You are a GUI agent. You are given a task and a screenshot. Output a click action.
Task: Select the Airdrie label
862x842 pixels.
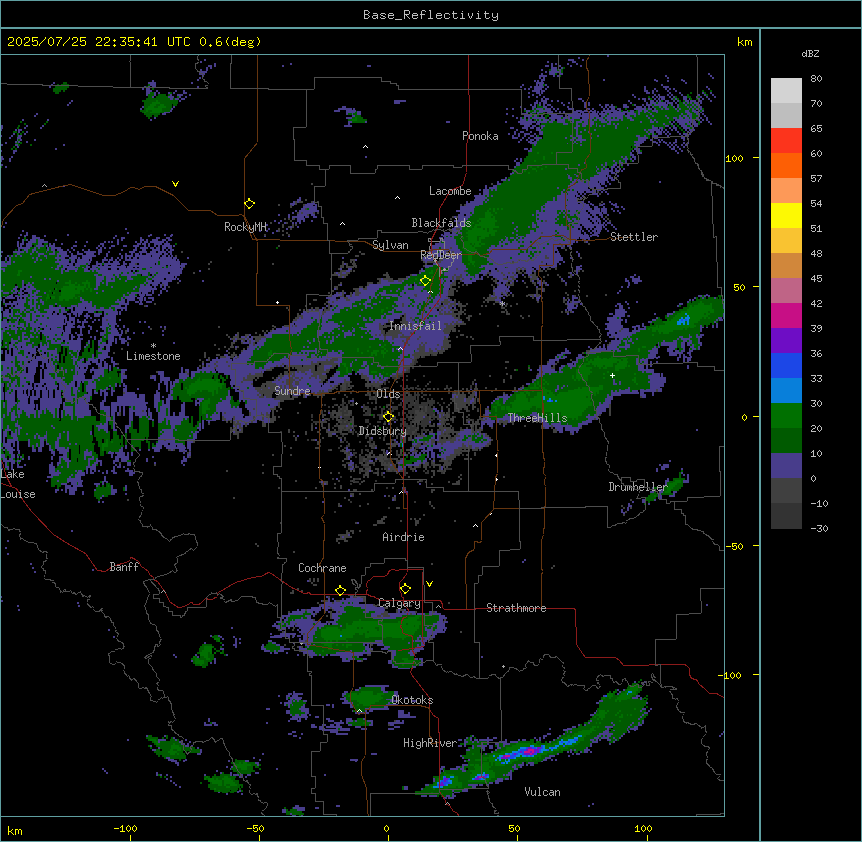tap(404, 537)
